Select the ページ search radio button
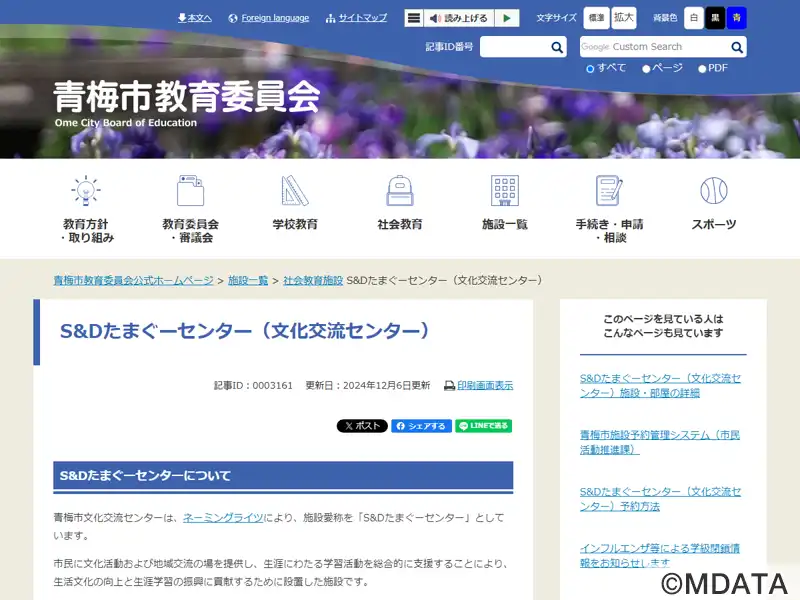 646,68
